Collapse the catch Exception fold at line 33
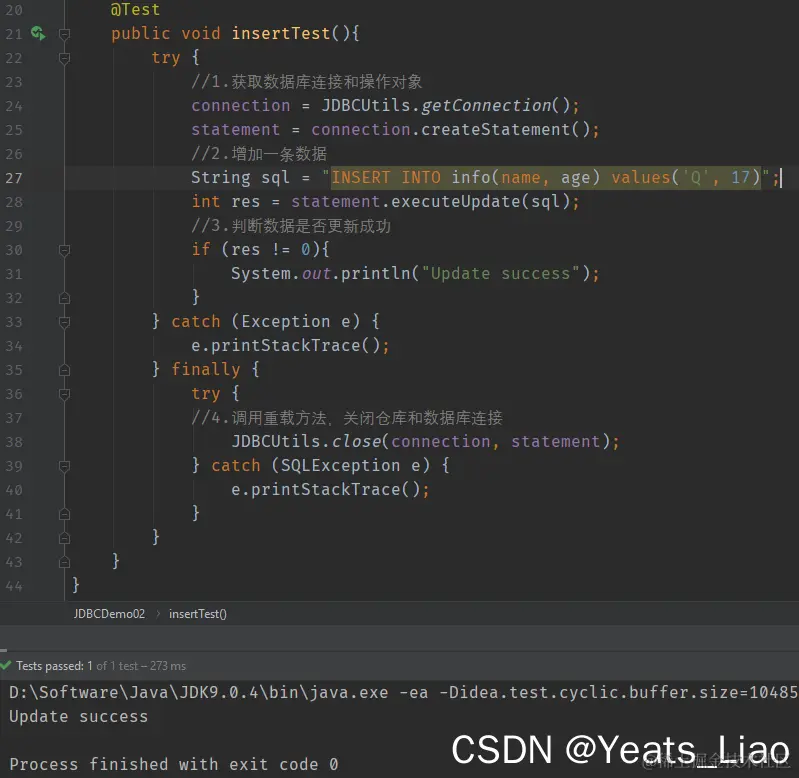Screen dimensions: 799x778 (64, 322)
